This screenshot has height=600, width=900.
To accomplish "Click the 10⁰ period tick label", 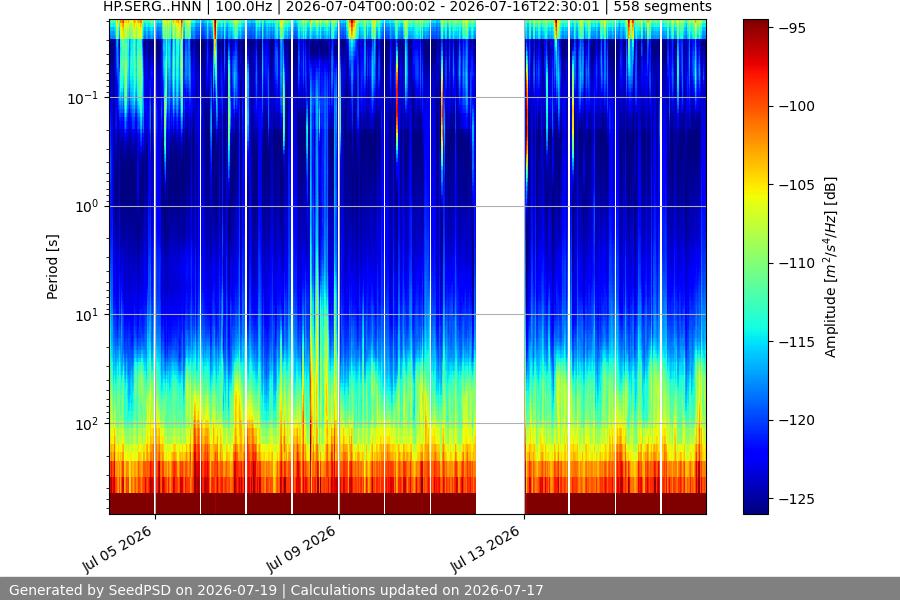I will (x=86, y=207).
